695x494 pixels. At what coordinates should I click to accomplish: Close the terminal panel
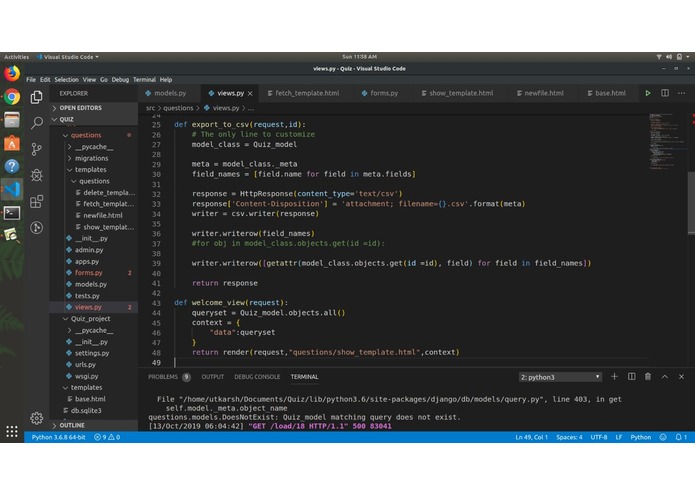click(x=682, y=377)
